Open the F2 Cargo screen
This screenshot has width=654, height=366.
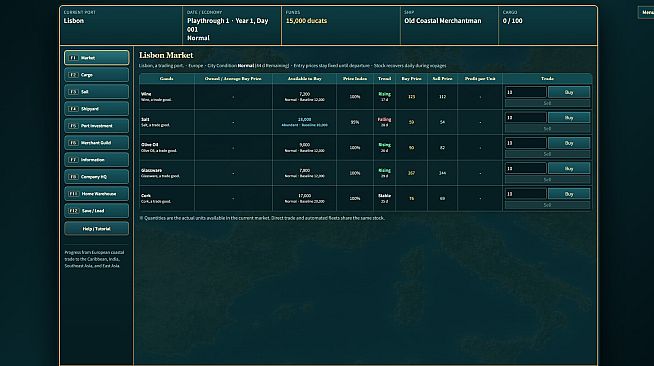pyautogui.click(x=96, y=75)
